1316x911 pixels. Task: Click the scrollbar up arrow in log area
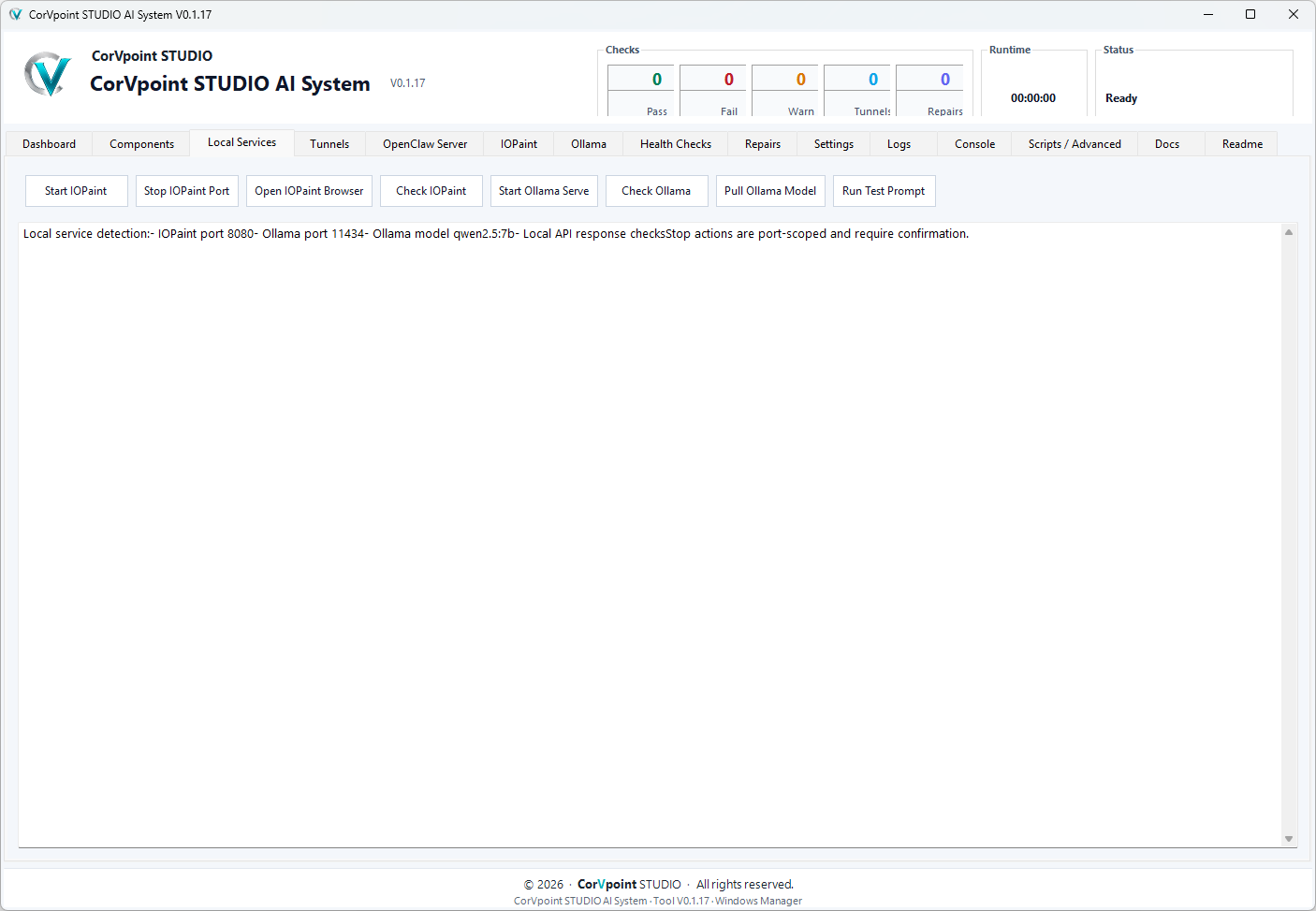[1289, 232]
